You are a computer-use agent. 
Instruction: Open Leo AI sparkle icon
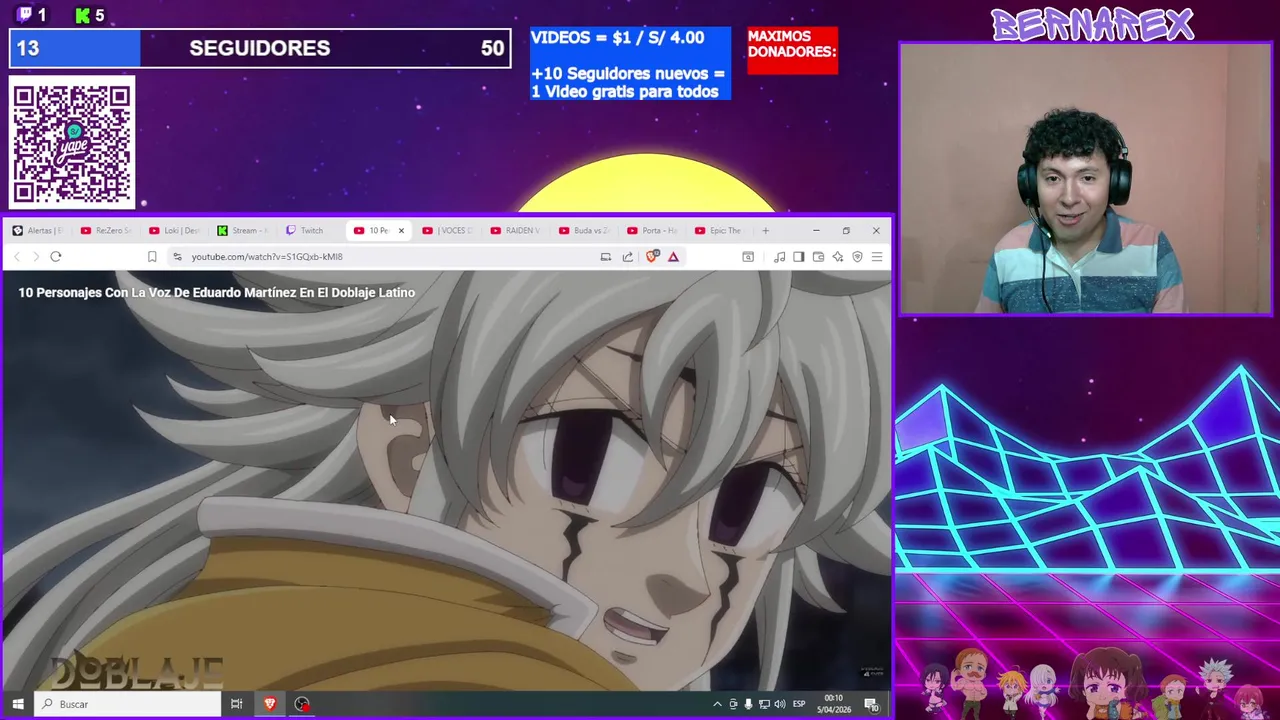pos(838,257)
